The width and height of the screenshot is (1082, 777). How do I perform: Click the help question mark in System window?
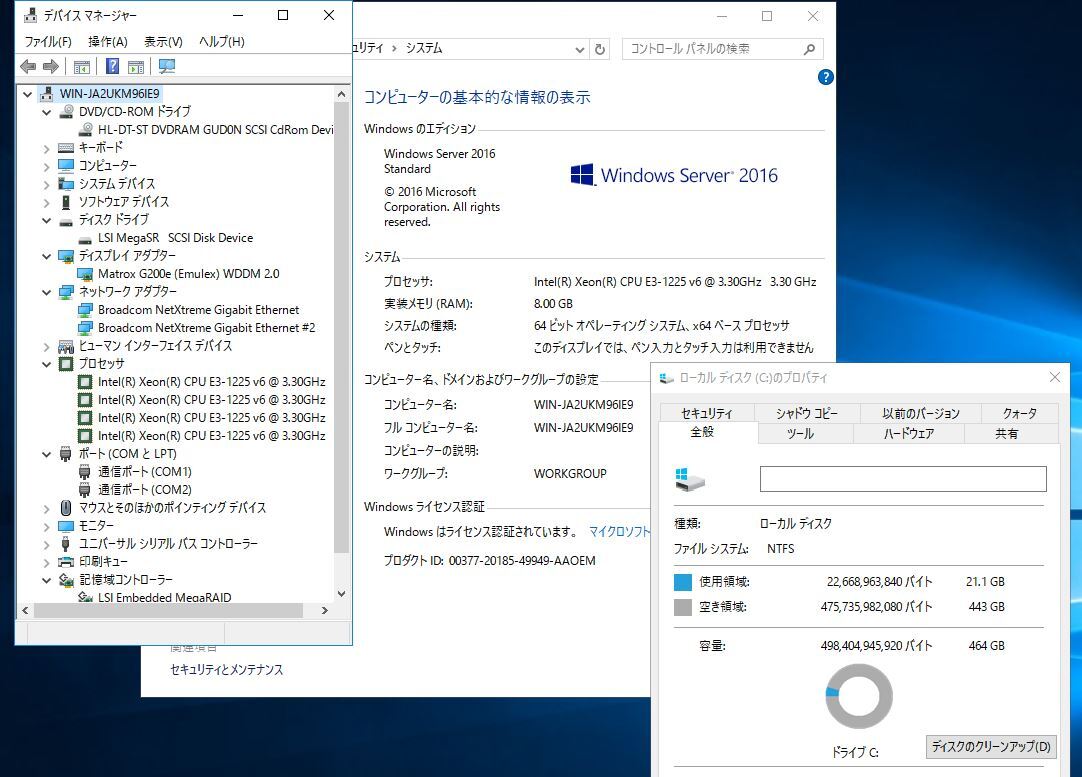click(x=825, y=77)
